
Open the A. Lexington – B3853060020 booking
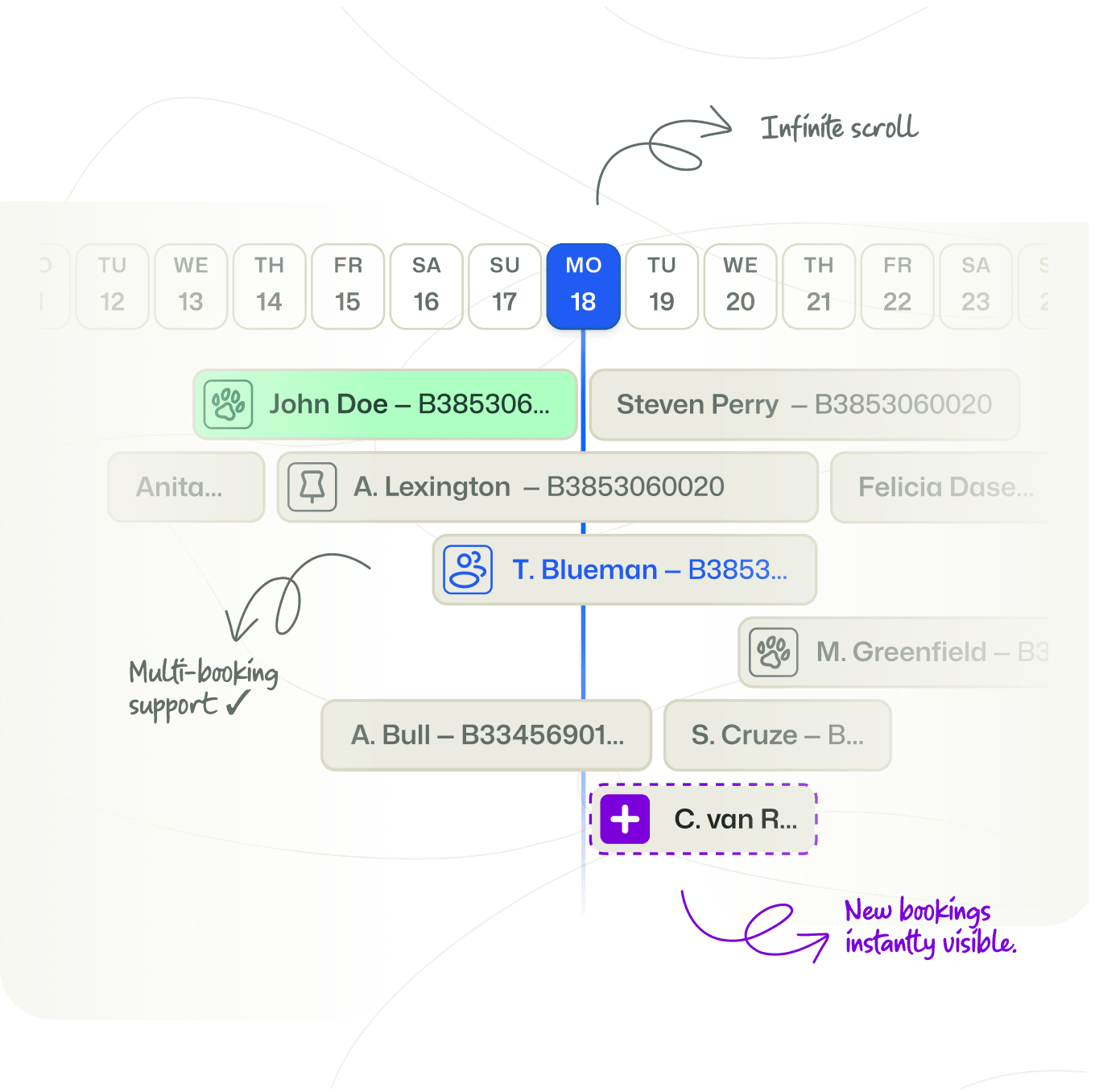547,487
